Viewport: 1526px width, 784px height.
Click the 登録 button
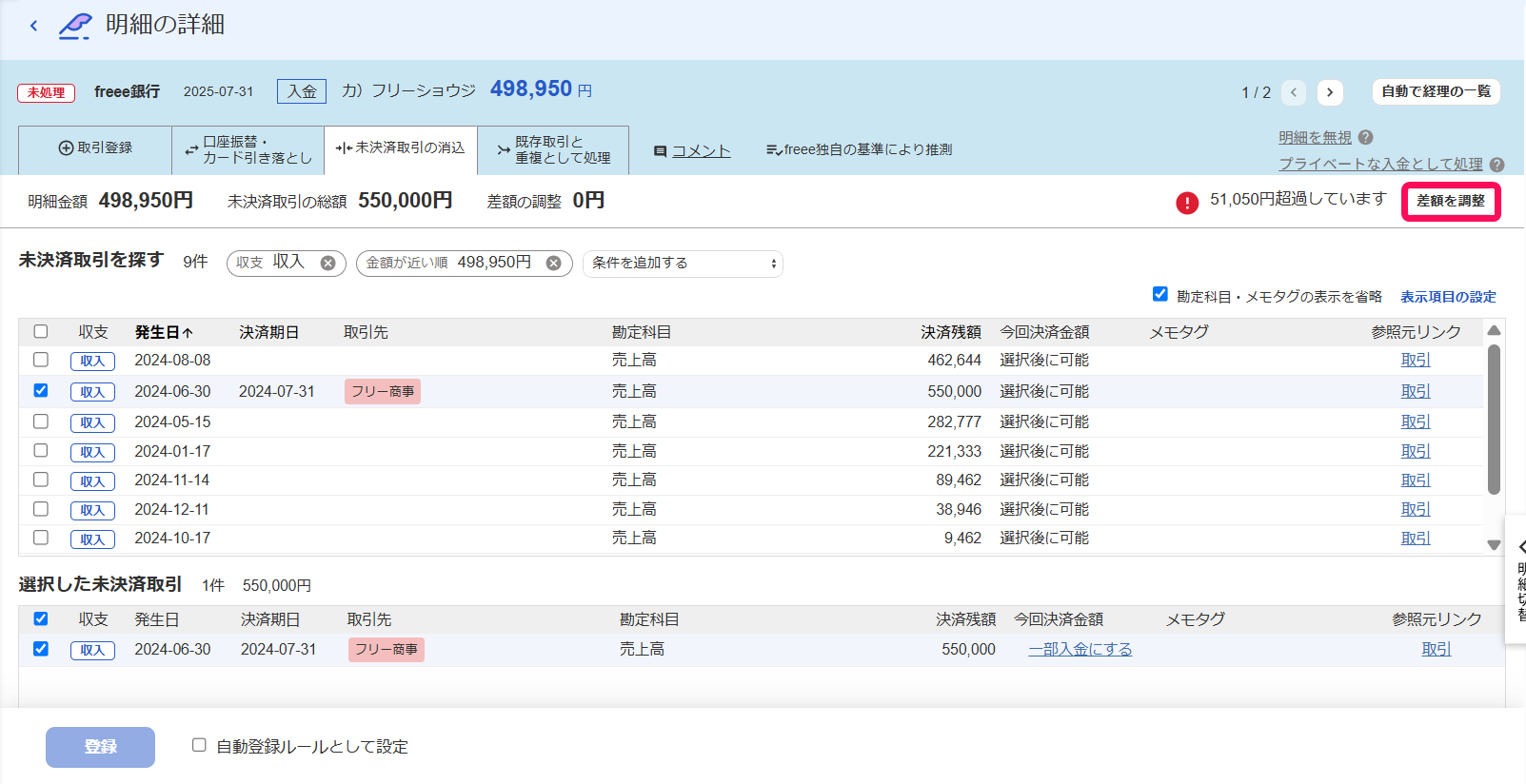click(100, 747)
